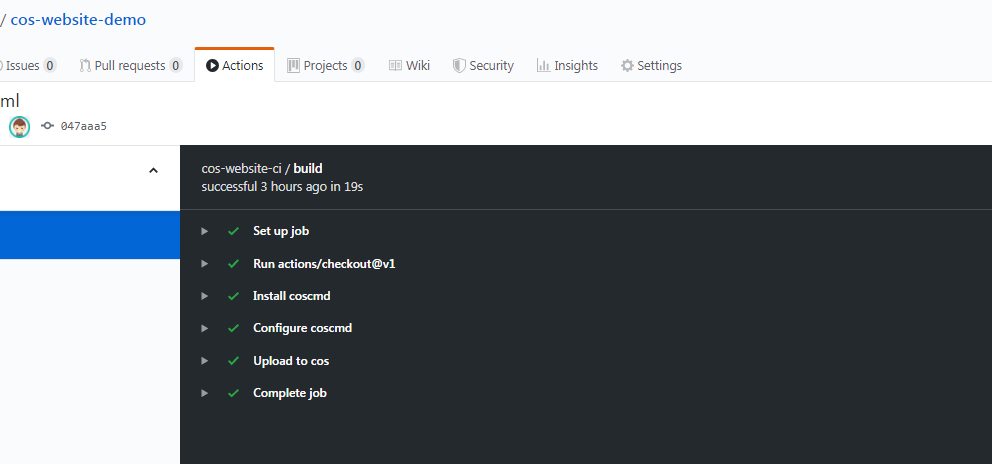The width and height of the screenshot is (992, 464).
Task: Click the Wiki book icon
Action: tap(395, 66)
